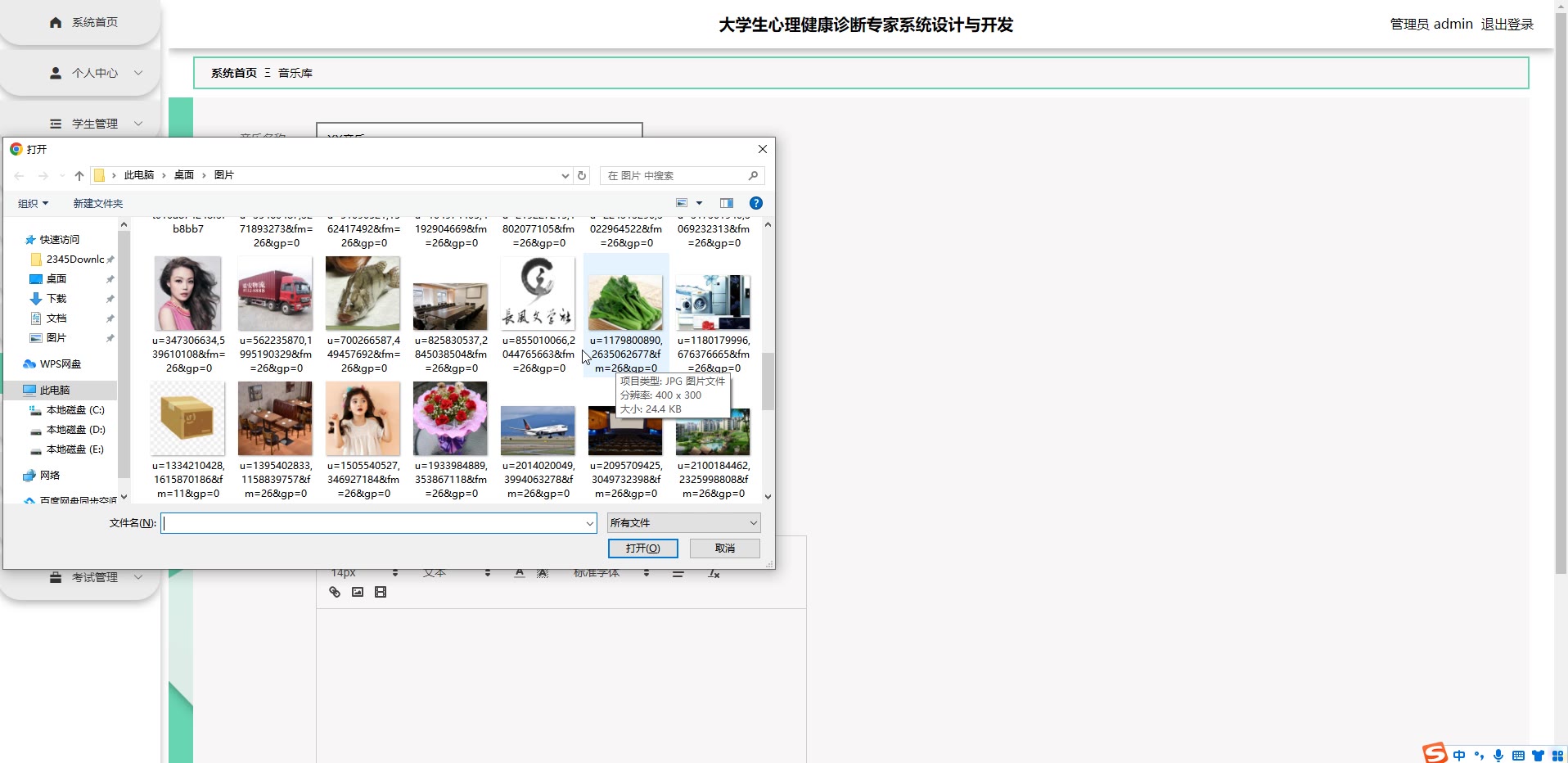Click the 文件名 input field
This screenshot has width=1568, height=763.
[378, 523]
